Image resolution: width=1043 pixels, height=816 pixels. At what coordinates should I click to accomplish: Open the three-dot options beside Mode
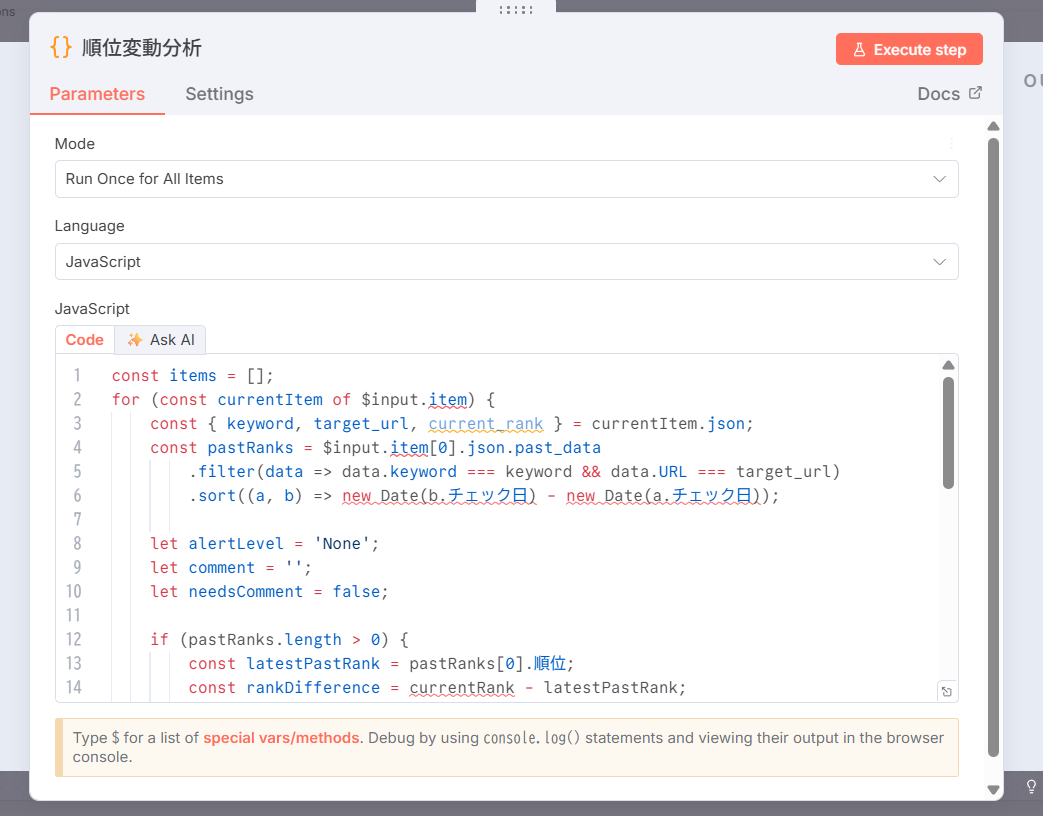point(951,144)
